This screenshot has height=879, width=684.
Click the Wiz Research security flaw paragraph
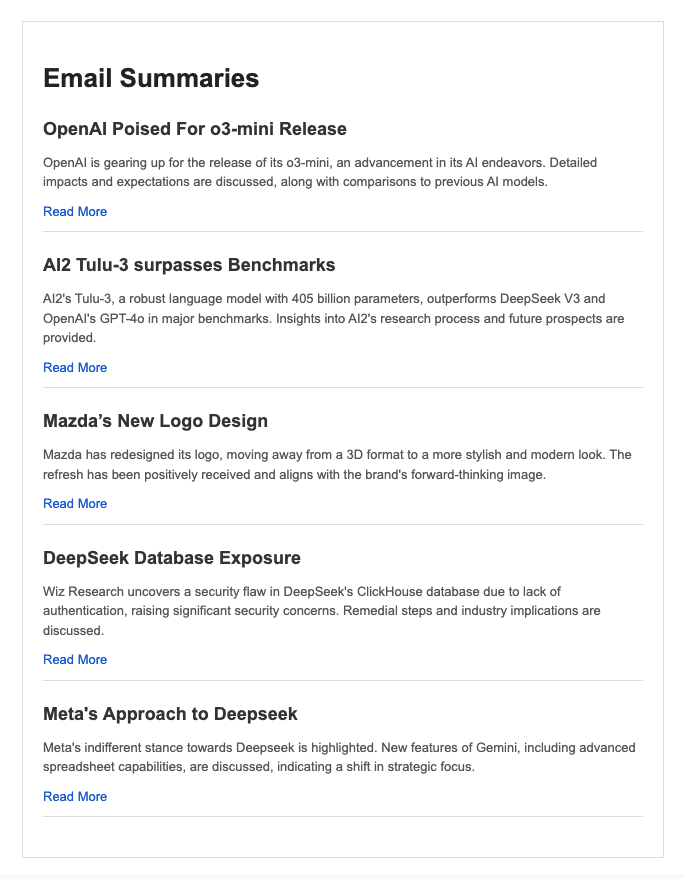(x=322, y=611)
